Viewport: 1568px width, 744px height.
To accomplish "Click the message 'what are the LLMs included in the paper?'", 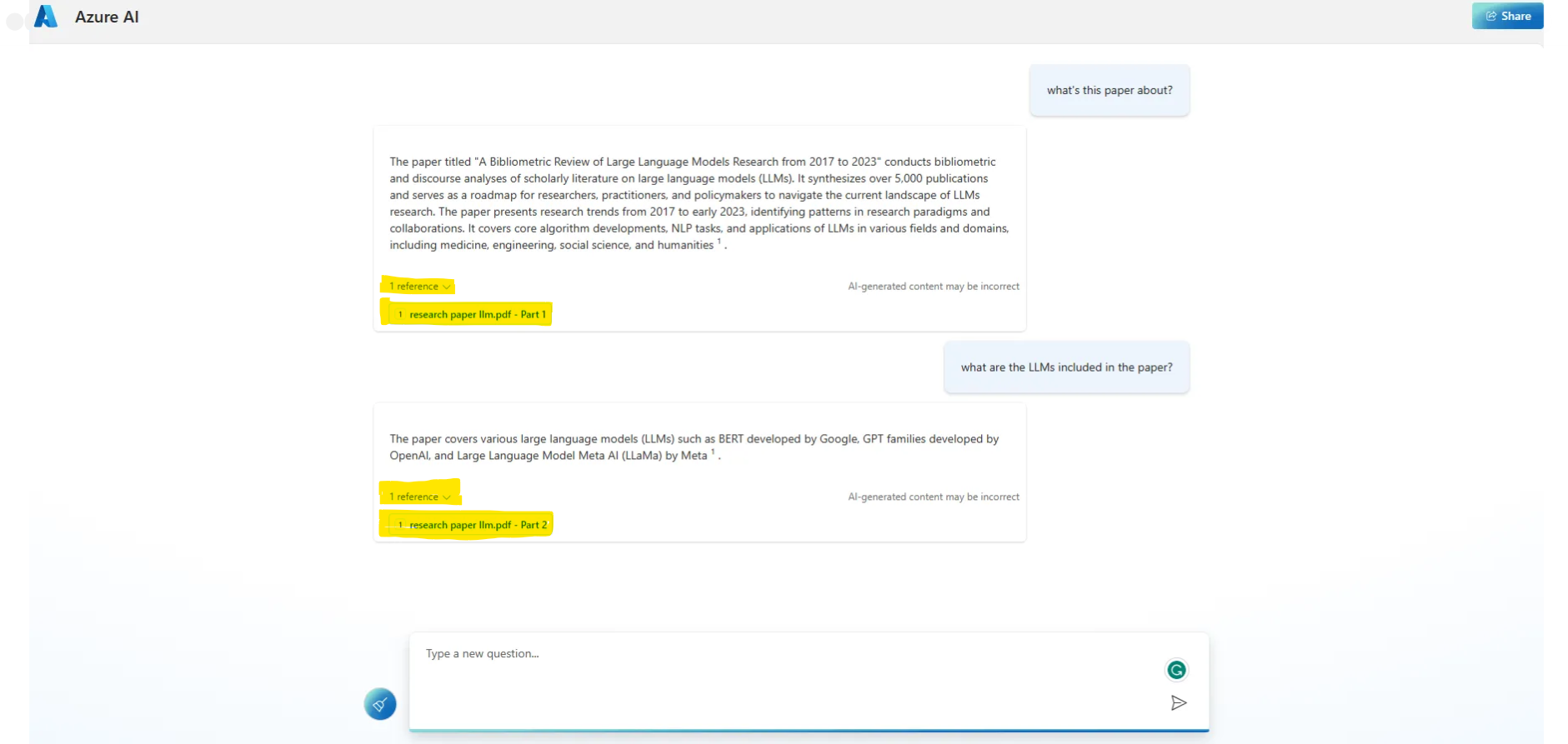I will (x=1066, y=367).
